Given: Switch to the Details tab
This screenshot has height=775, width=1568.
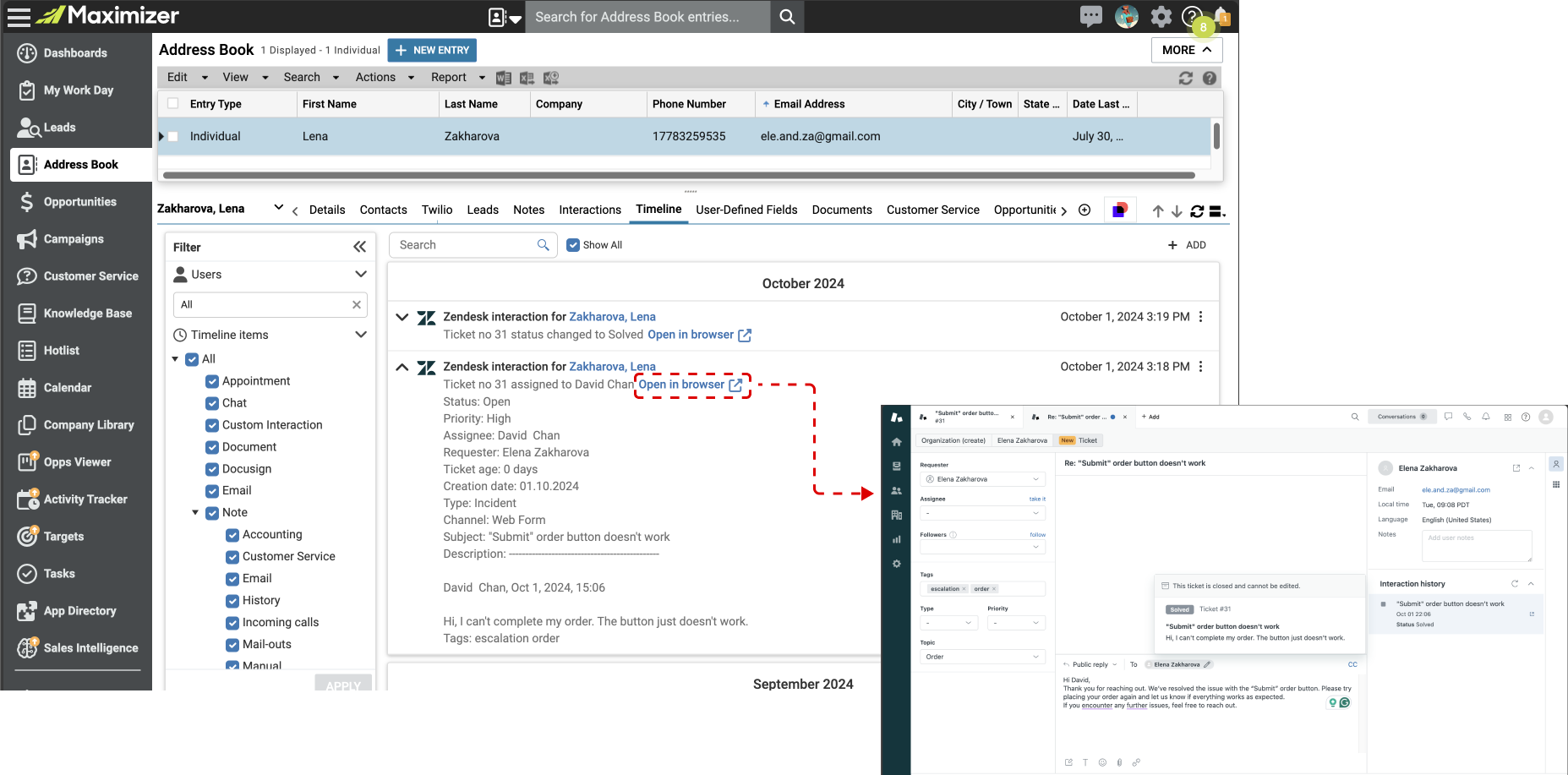Looking at the screenshot, I should pyautogui.click(x=327, y=210).
